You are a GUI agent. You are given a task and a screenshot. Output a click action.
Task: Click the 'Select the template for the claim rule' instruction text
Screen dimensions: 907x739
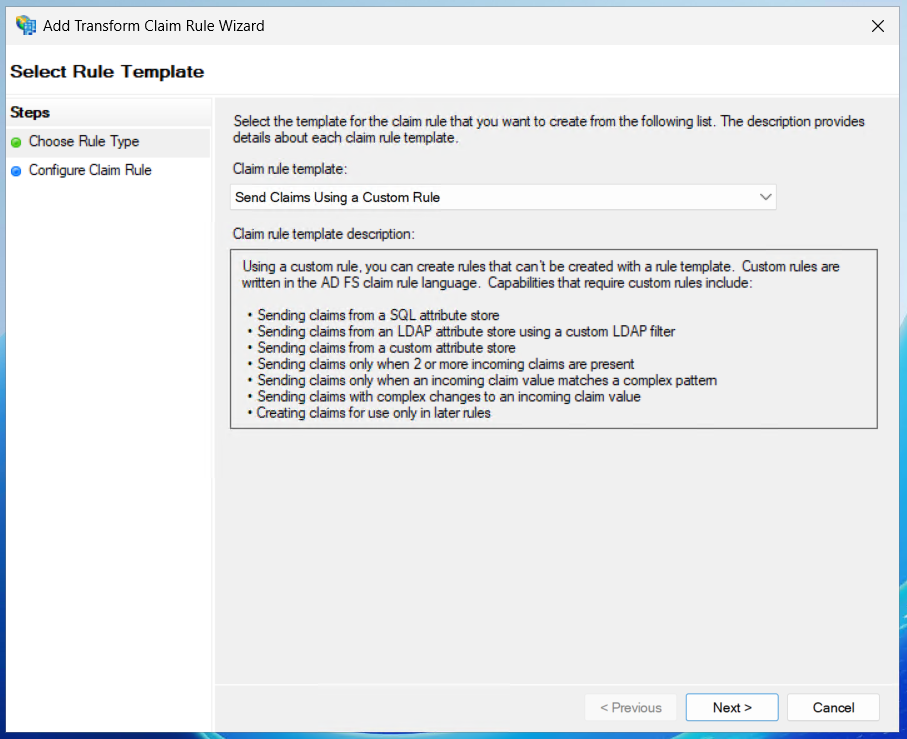(548, 130)
